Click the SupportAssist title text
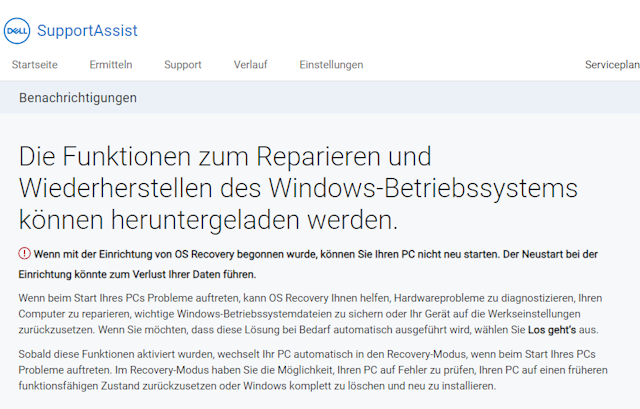The height and width of the screenshot is (409, 640). point(87,31)
